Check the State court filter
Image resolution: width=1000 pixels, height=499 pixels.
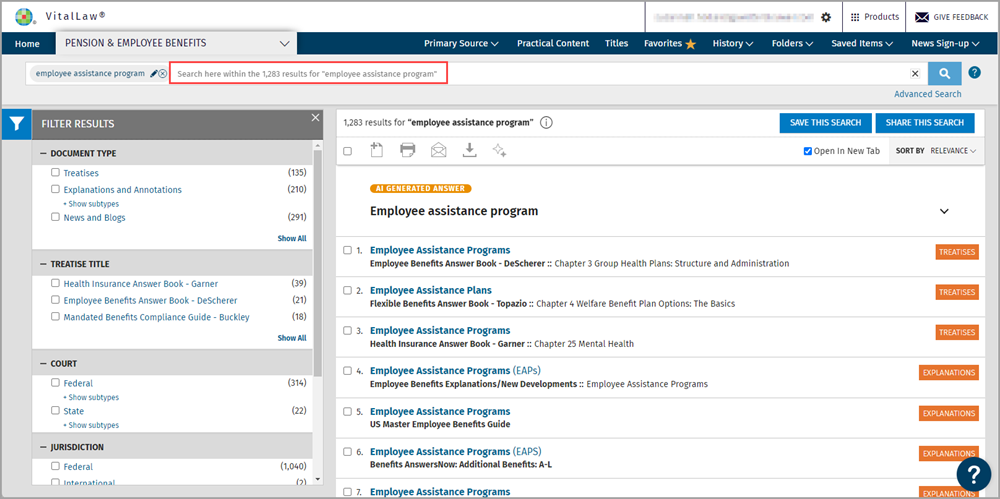(55, 410)
